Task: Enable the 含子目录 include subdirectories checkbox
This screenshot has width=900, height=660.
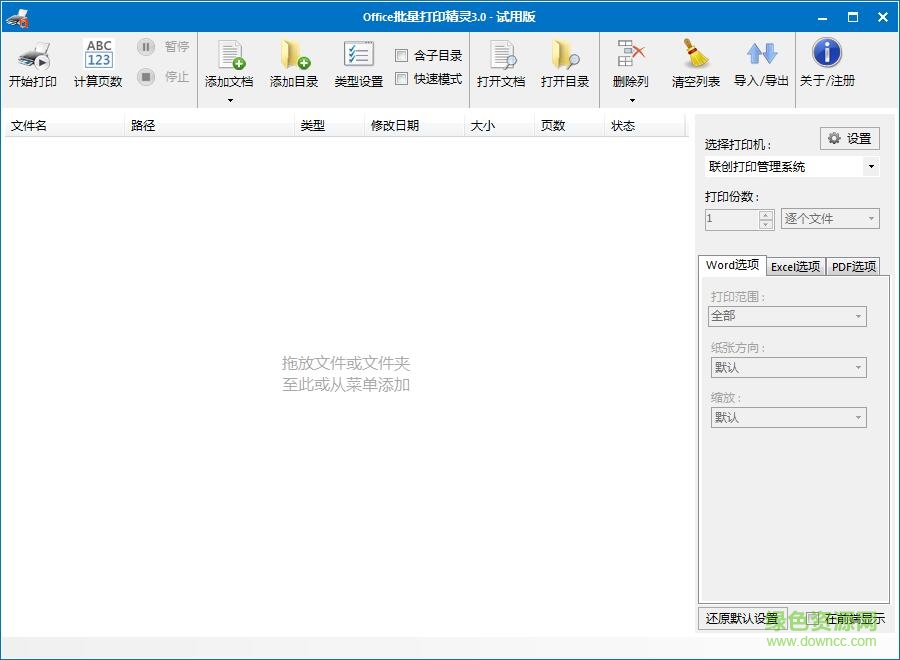Action: coord(404,54)
